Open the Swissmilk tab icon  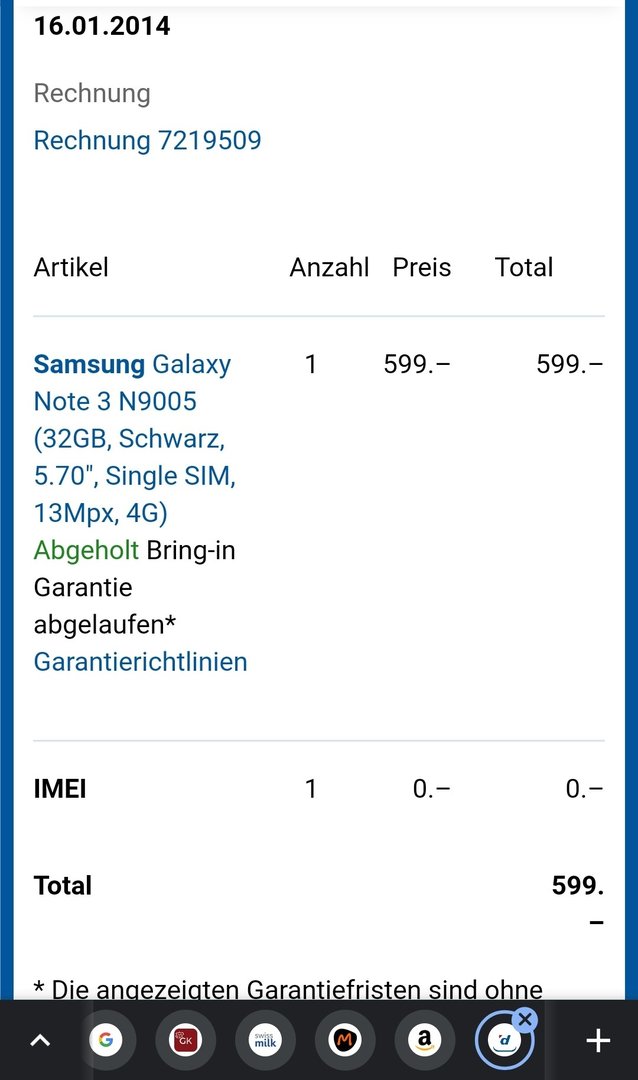(265, 1040)
